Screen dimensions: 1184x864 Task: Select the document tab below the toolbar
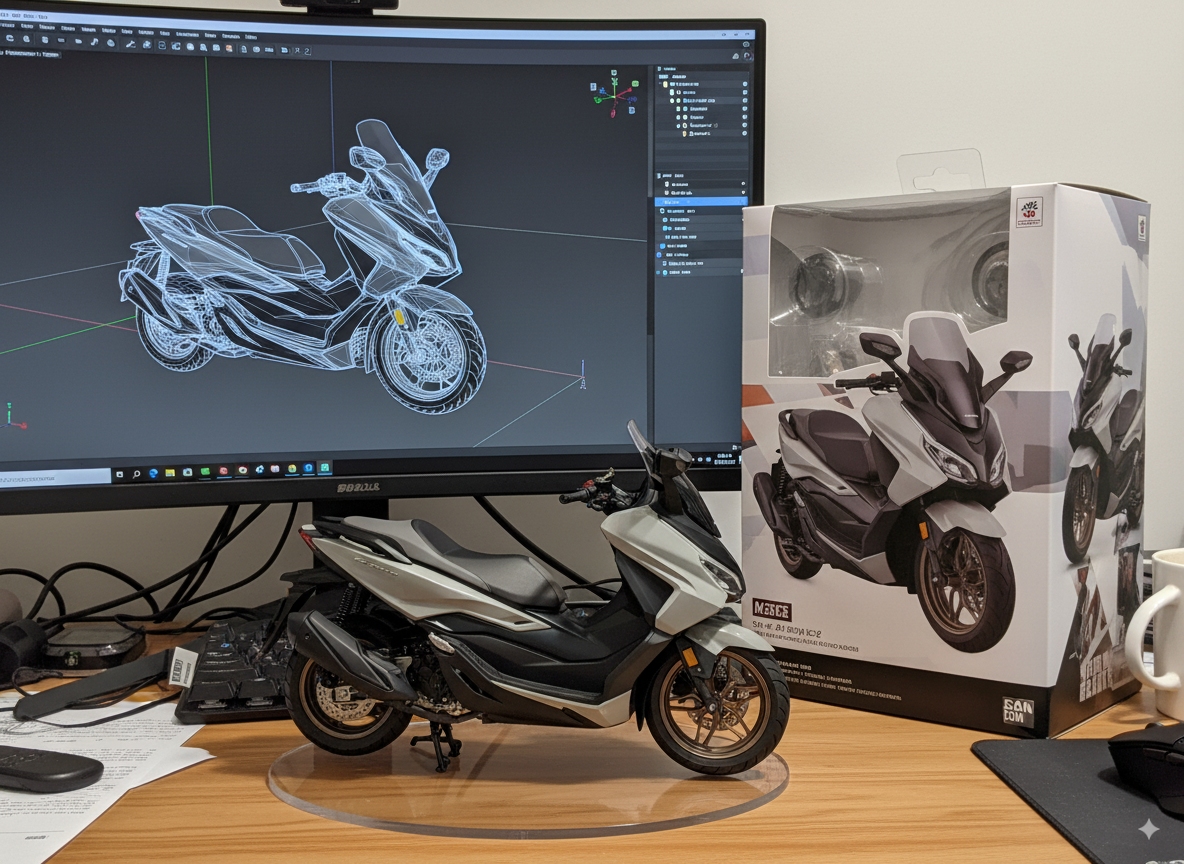point(28,54)
